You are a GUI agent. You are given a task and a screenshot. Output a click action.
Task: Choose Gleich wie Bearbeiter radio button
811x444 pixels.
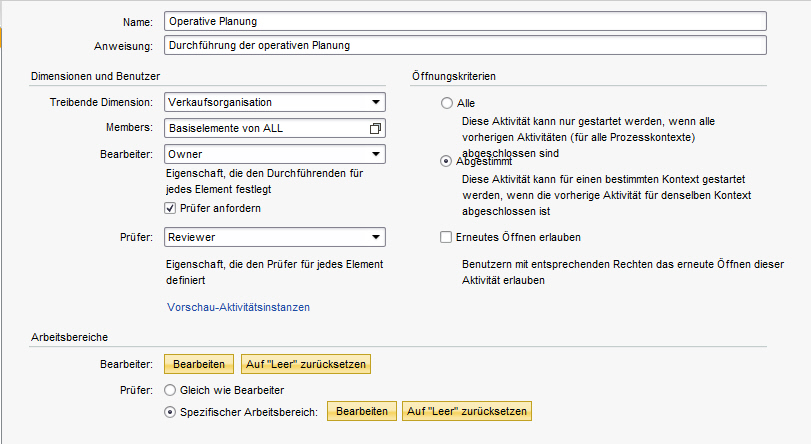click(170, 390)
